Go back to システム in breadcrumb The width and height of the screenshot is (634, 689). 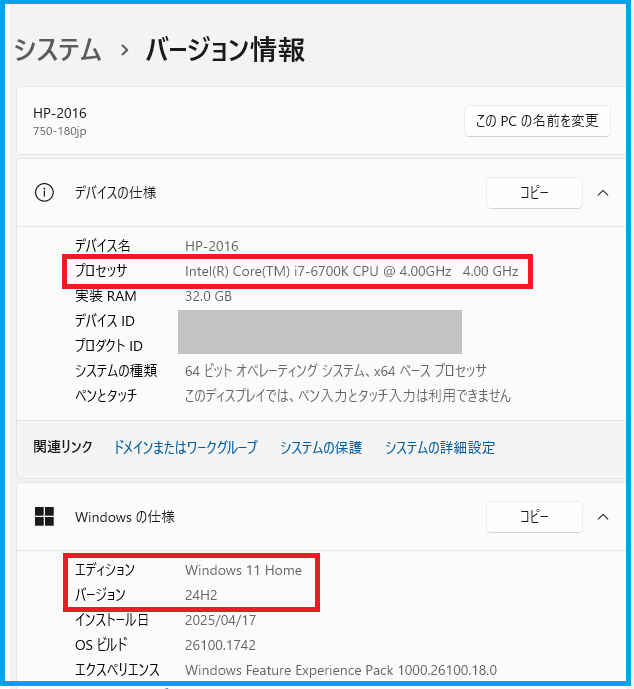click(x=58, y=49)
